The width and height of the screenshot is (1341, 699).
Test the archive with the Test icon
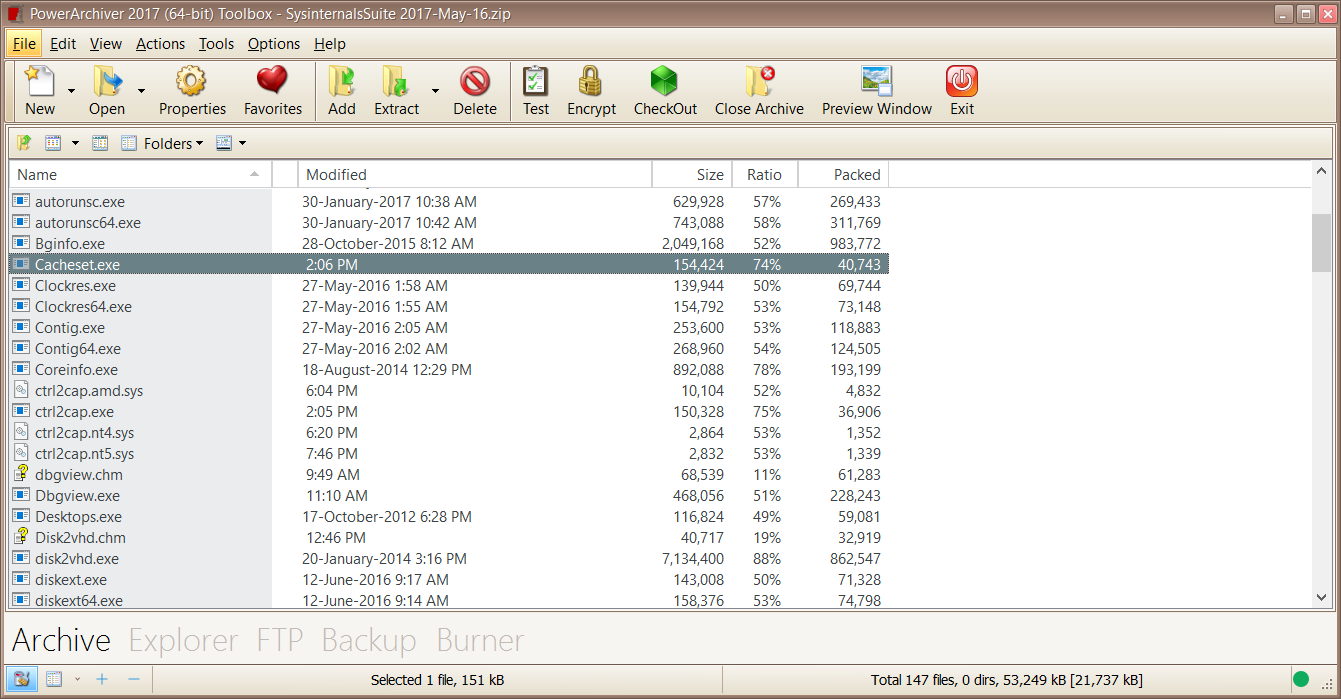click(536, 81)
